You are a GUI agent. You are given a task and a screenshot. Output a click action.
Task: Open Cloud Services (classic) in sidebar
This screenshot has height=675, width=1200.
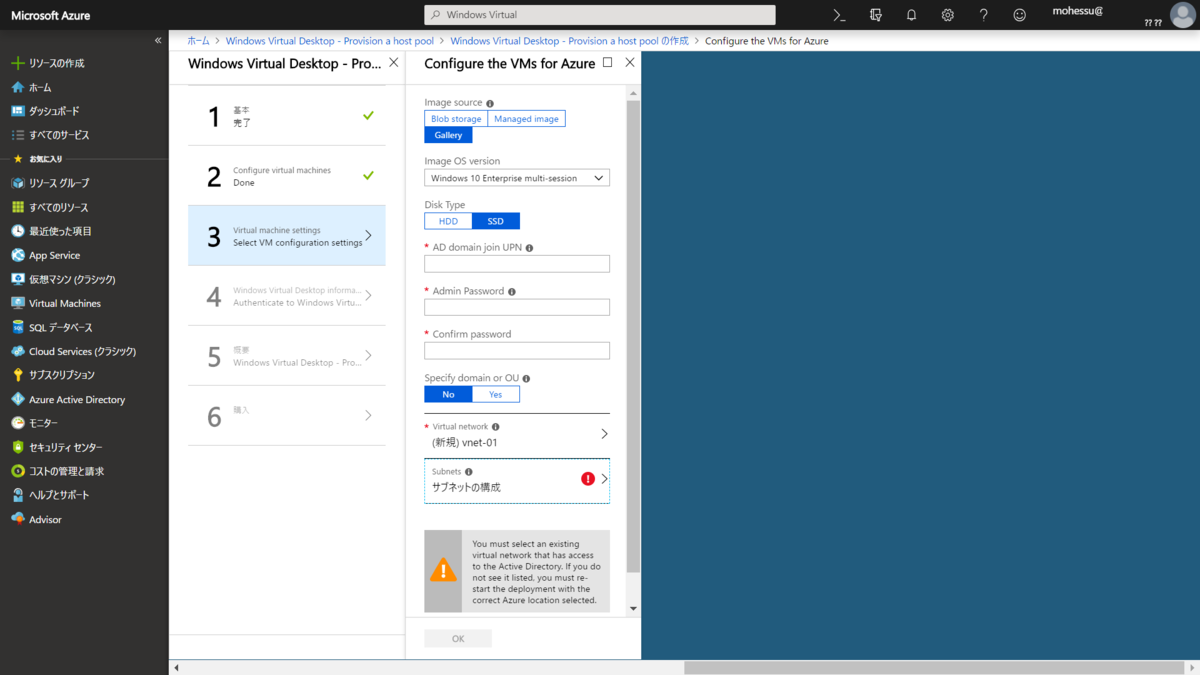click(x=82, y=351)
